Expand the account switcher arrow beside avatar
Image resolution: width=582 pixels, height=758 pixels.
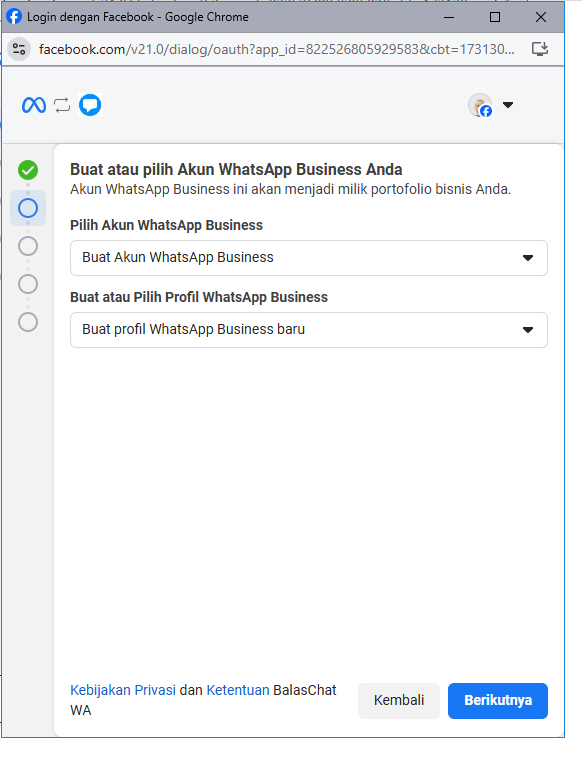508,104
